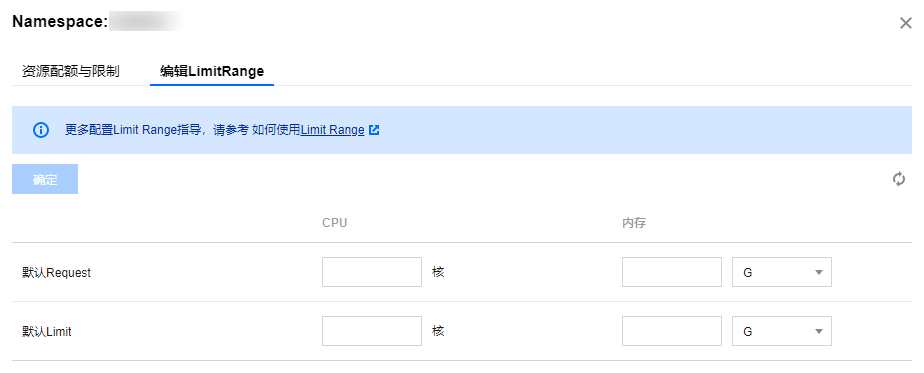The image size is (924, 373).
Task: Click the 确定 confirm button
Action: pos(45,179)
